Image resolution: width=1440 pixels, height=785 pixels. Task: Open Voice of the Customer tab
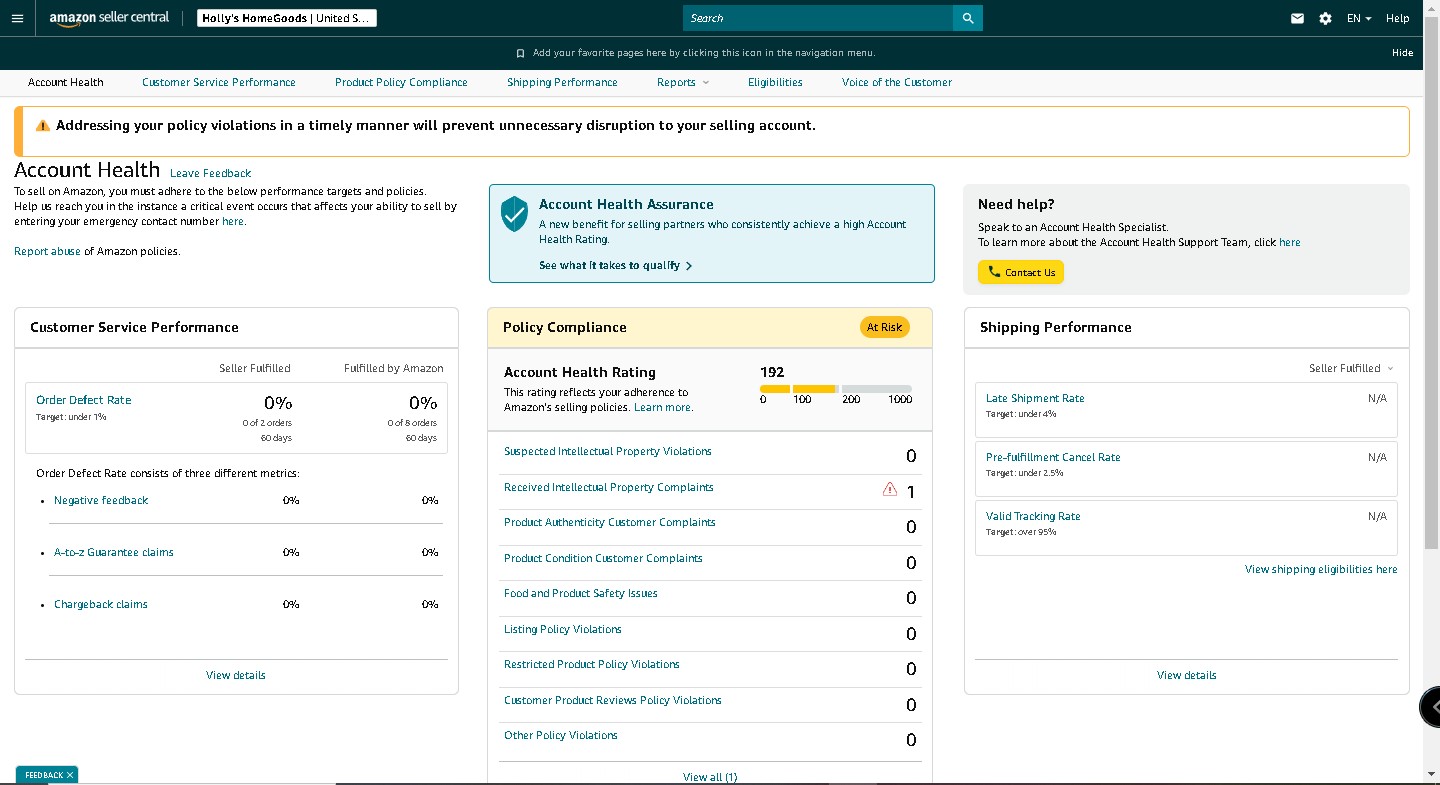[x=897, y=82]
